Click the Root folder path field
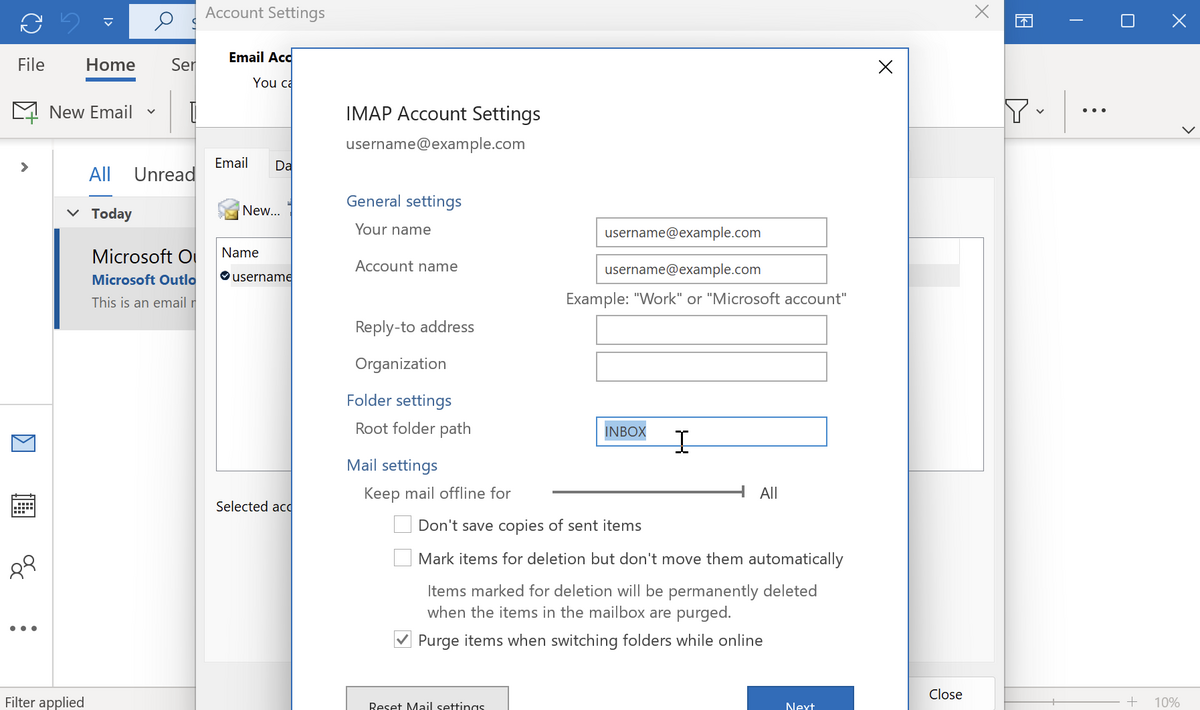This screenshot has width=1200, height=710. click(711, 432)
